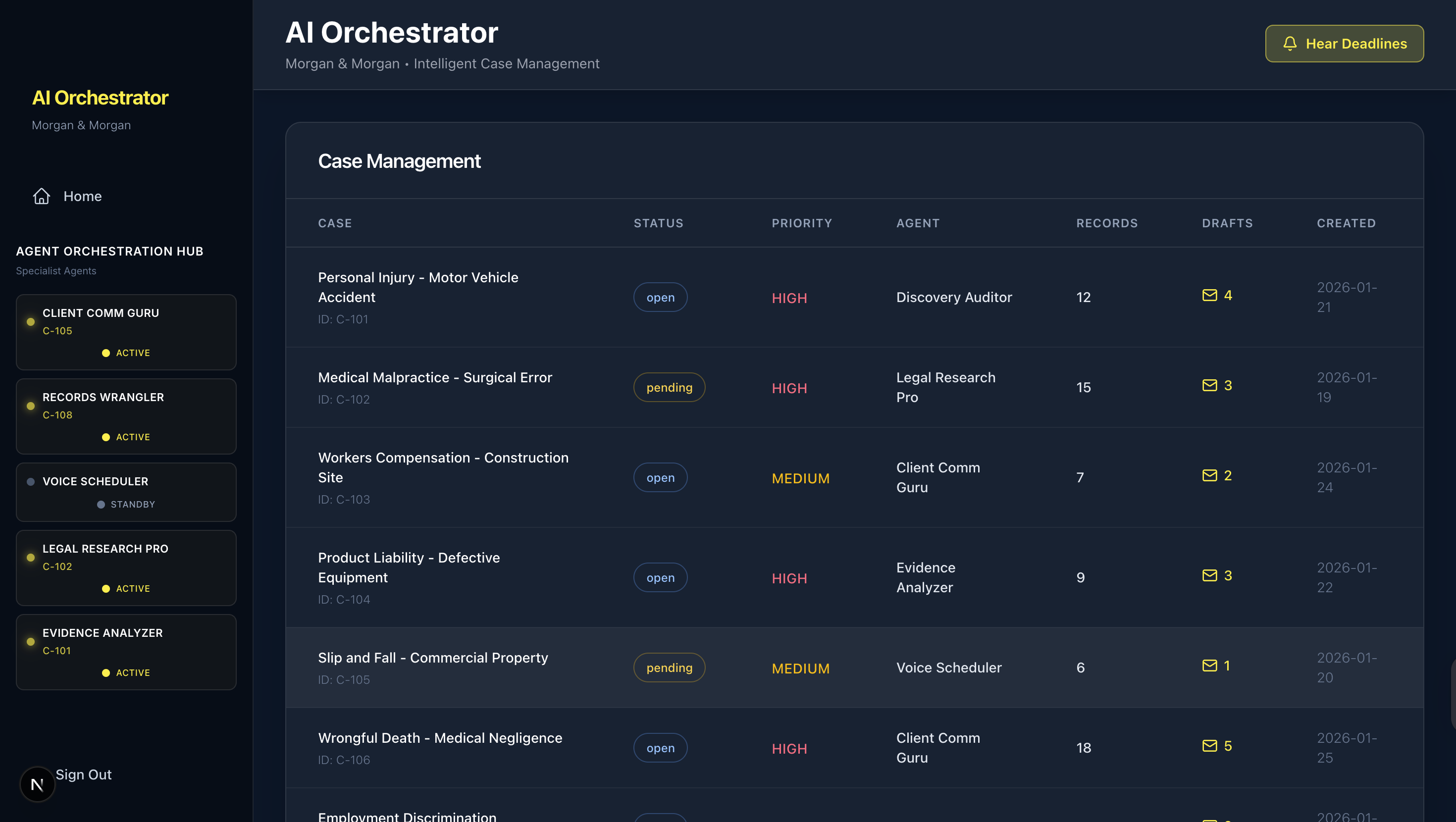Screen dimensions: 1456x822
Task: Click the bell icon in Hear Deadlines
Action: (x=1289, y=44)
